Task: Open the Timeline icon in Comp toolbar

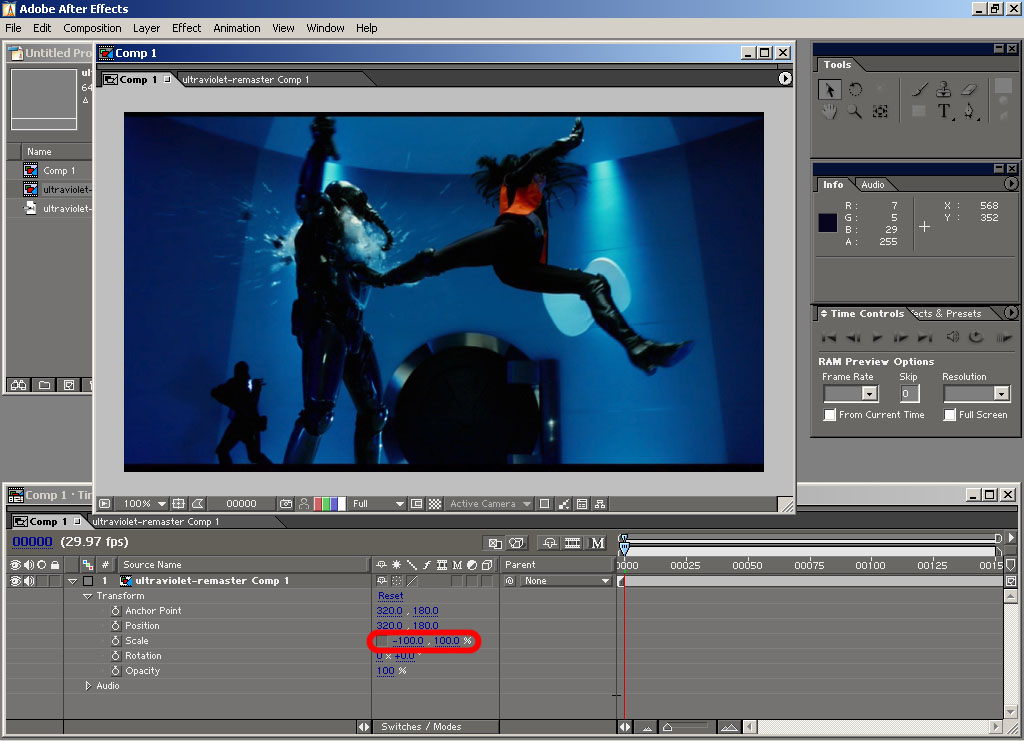Action: coord(582,504)
